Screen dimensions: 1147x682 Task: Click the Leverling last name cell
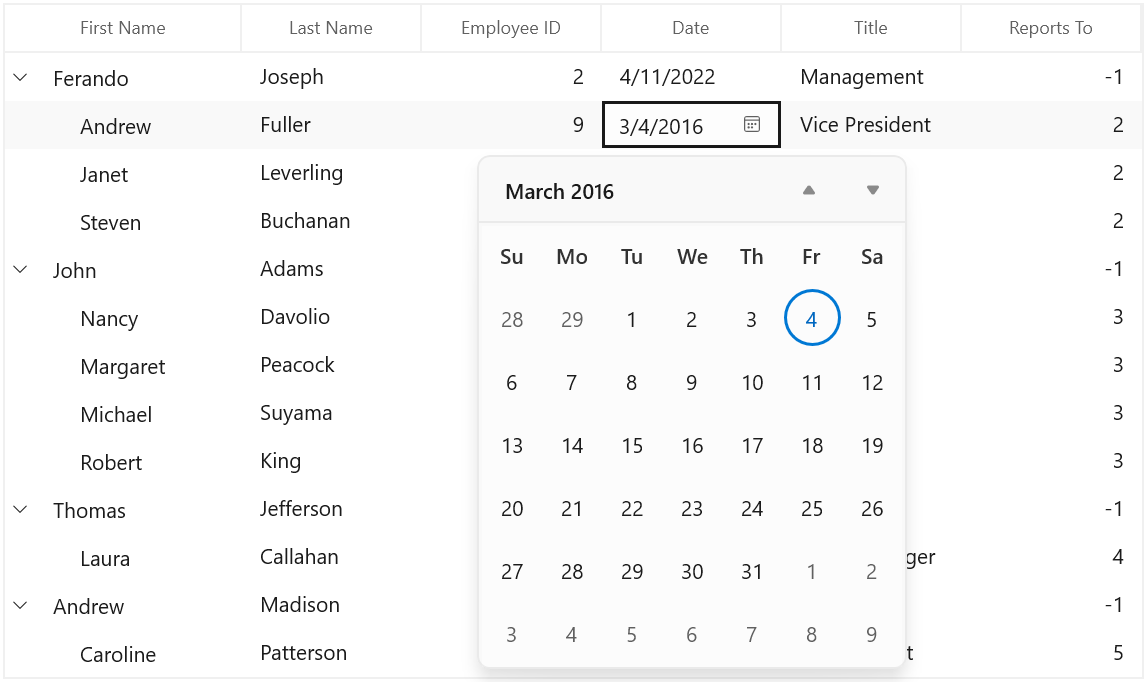coord(331,173)
